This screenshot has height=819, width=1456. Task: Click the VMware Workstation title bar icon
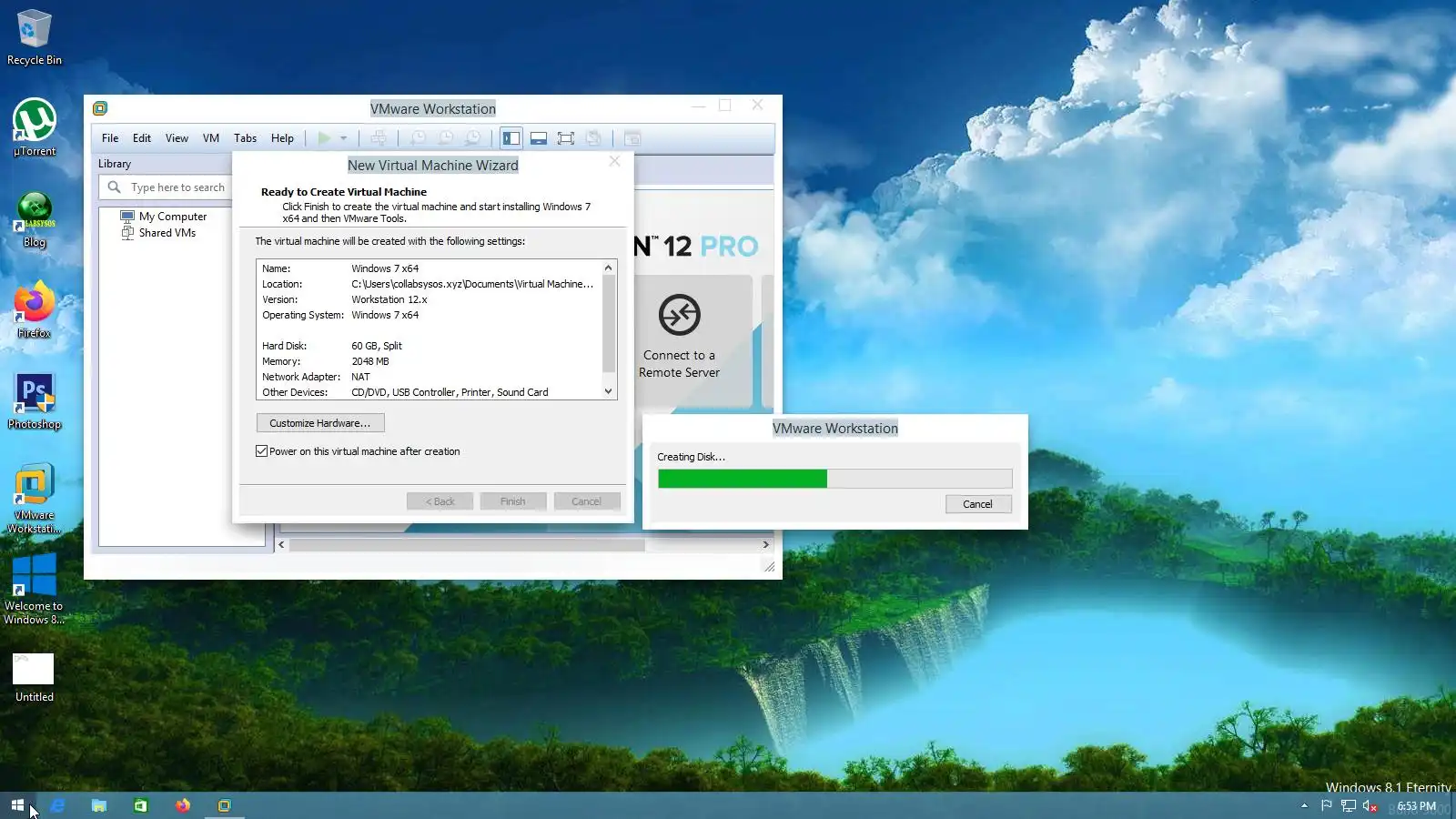(x=100, y=108)
